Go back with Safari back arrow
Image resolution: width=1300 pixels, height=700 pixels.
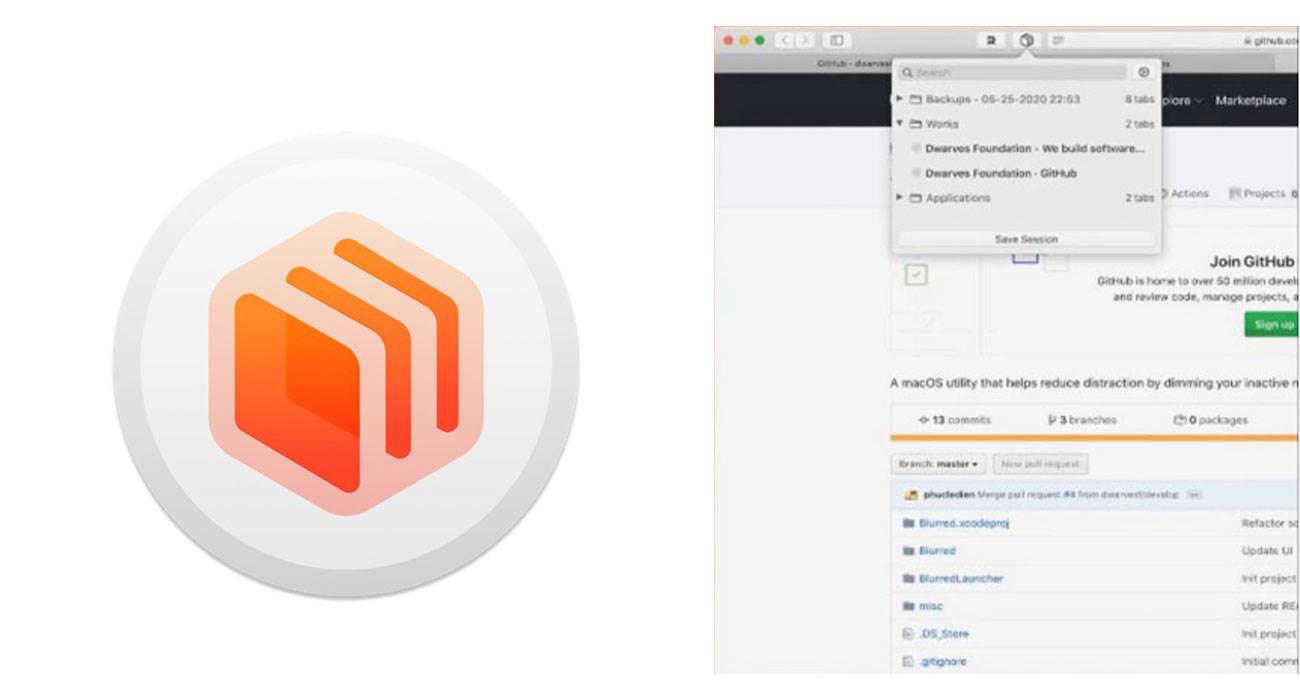point(785,40)
